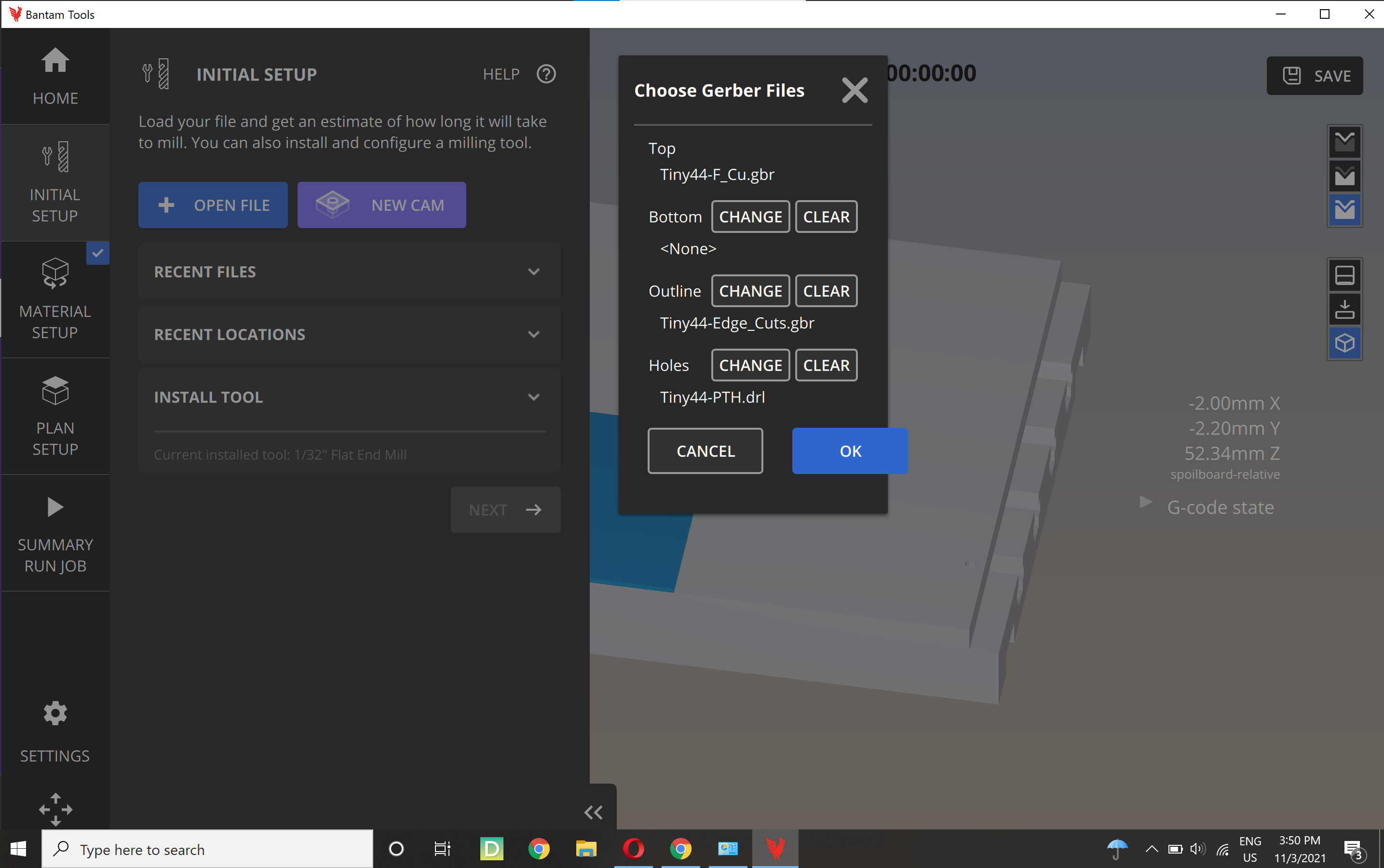Click the Help question mark icon
Viewport: 1384px width, 868px height.
[x=546, y=74]
